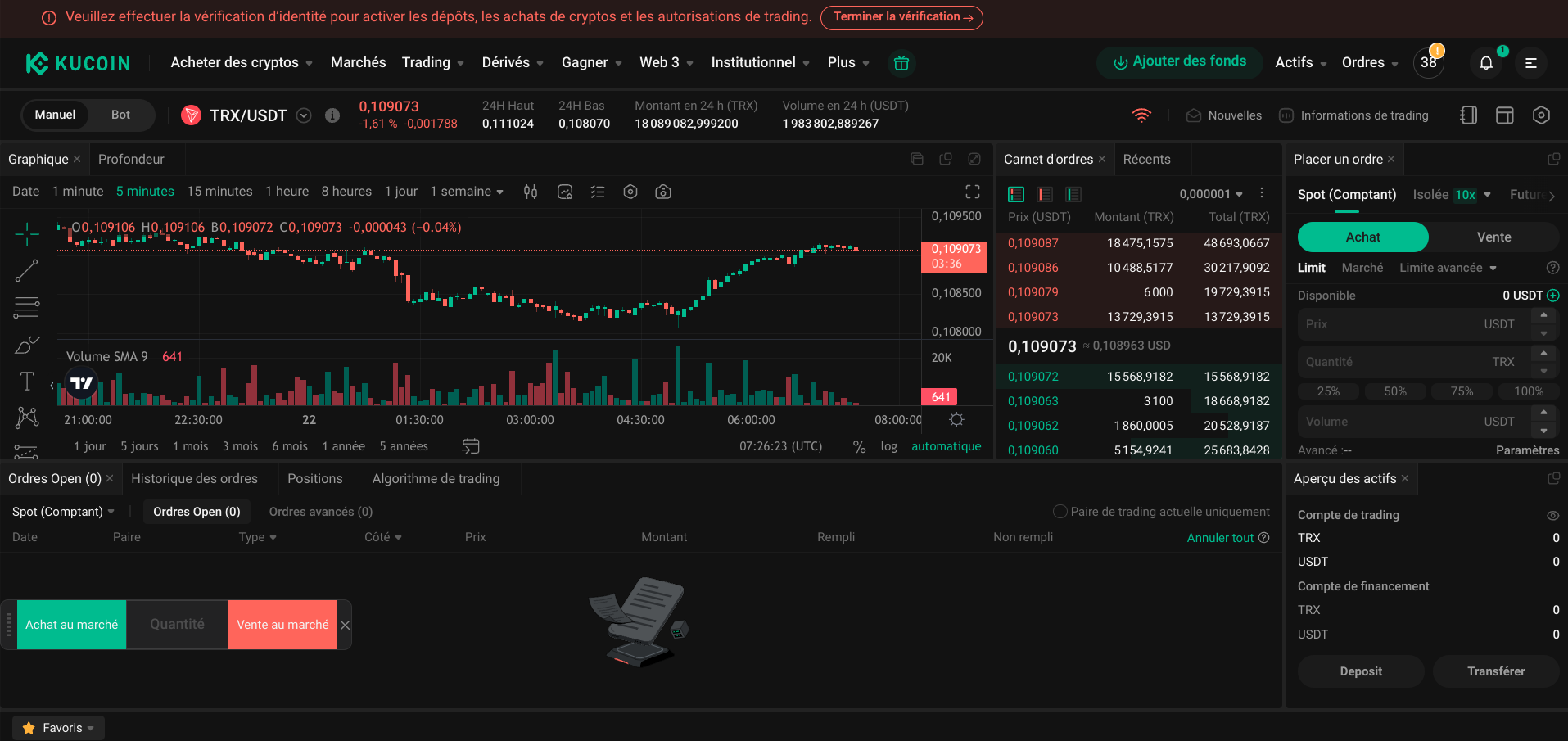Open Spot (Comptant) orders filter dropdown
This screenshot has height=741, width=1568.
(x=63, y=512)
